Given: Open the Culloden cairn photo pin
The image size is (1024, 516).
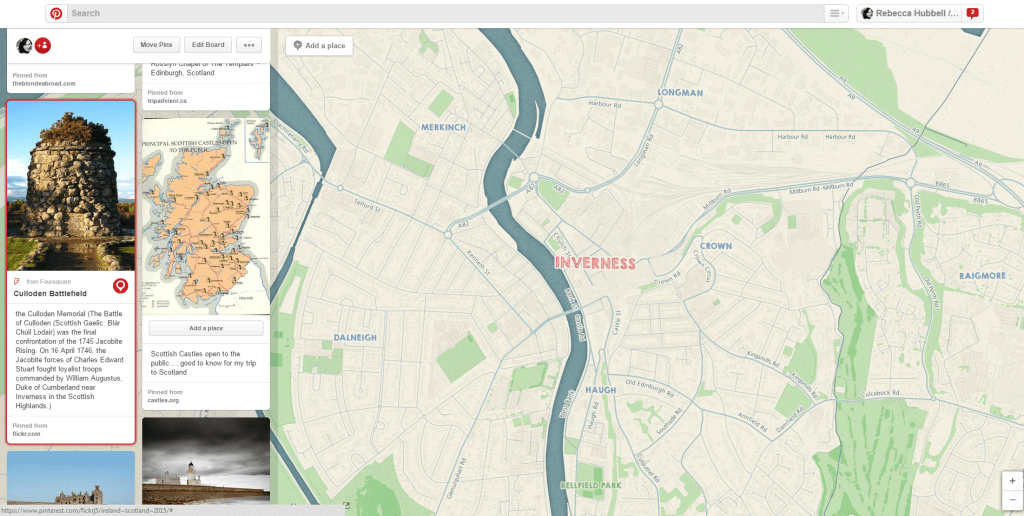Looking at the screenshot, I should 71,185.
